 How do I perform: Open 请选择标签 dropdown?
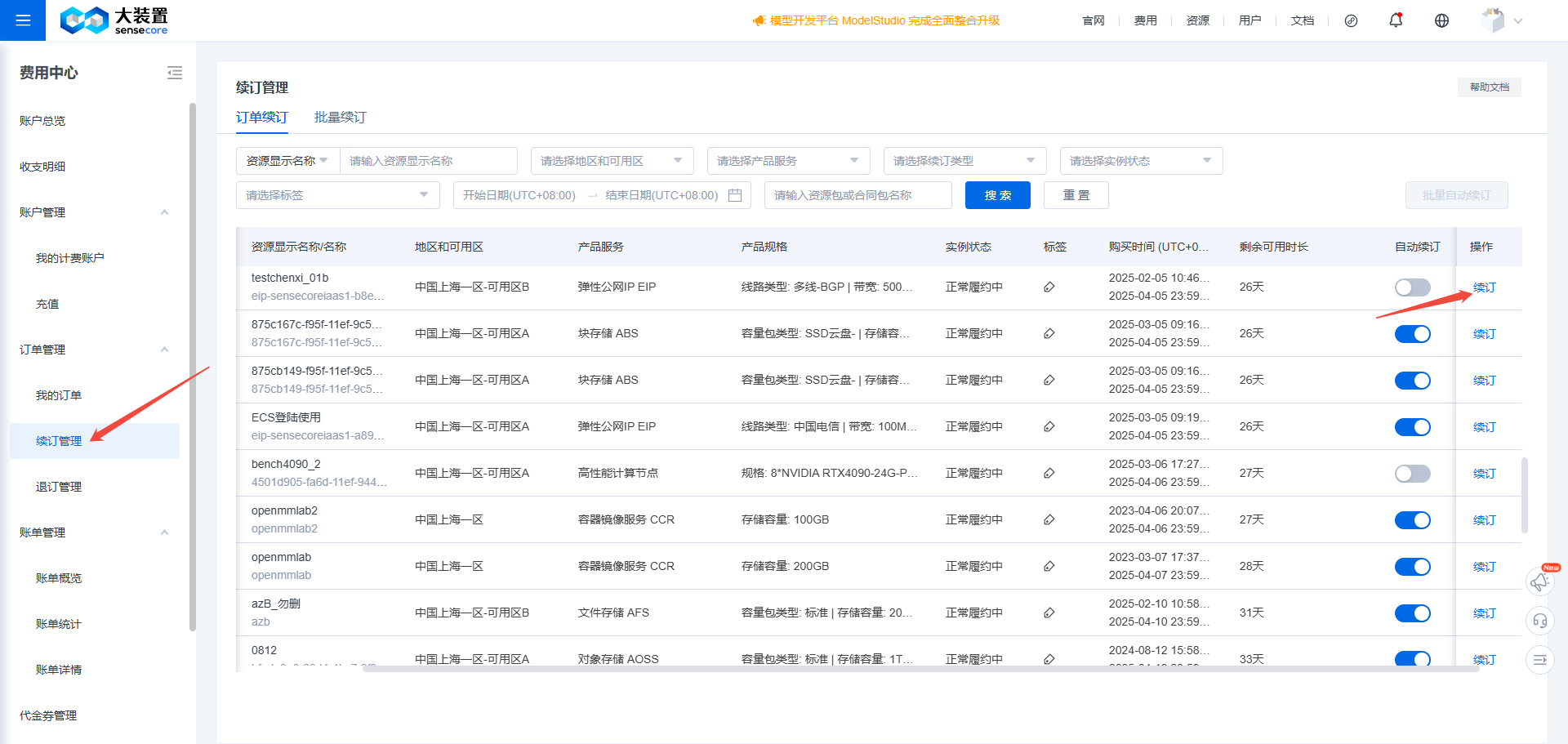click(337, 195)
